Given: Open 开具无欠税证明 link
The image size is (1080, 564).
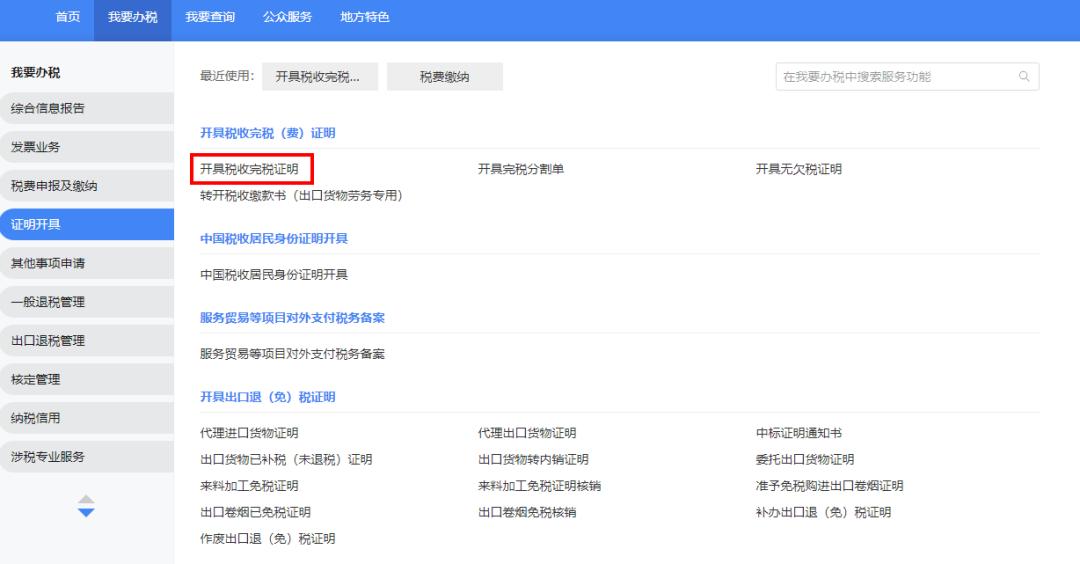Looking at the screenshot, I should click(x=798, y=169).
